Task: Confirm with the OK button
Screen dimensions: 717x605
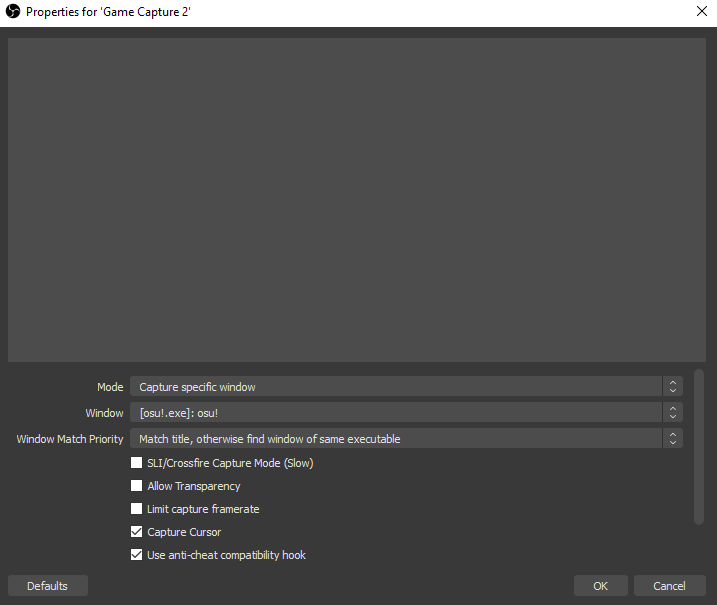Action: click(600, 586)
